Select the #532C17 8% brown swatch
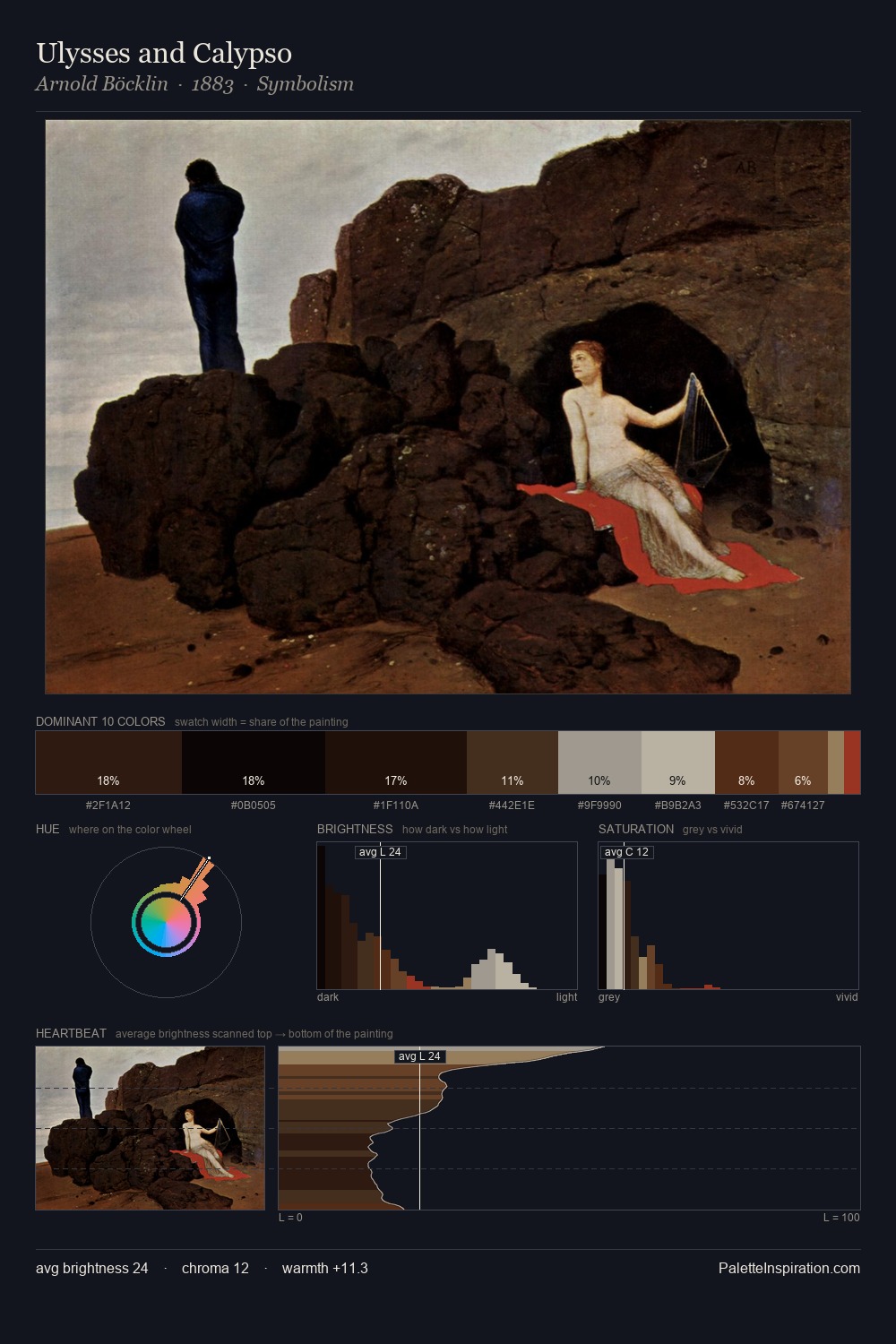Screen dimensions: 896x1344 (x=746, y=762)
